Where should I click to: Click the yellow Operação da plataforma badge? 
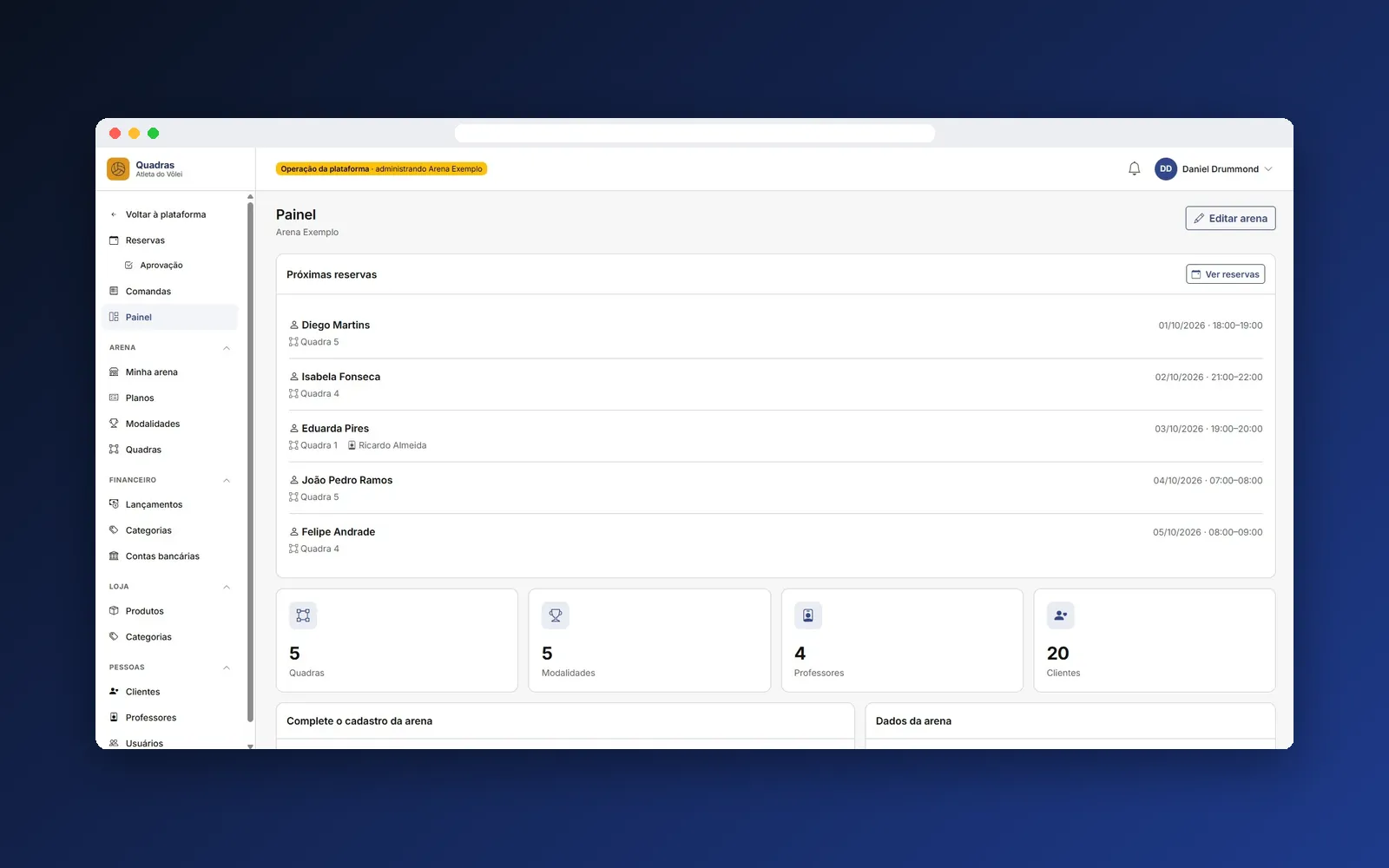pos(381,169)
